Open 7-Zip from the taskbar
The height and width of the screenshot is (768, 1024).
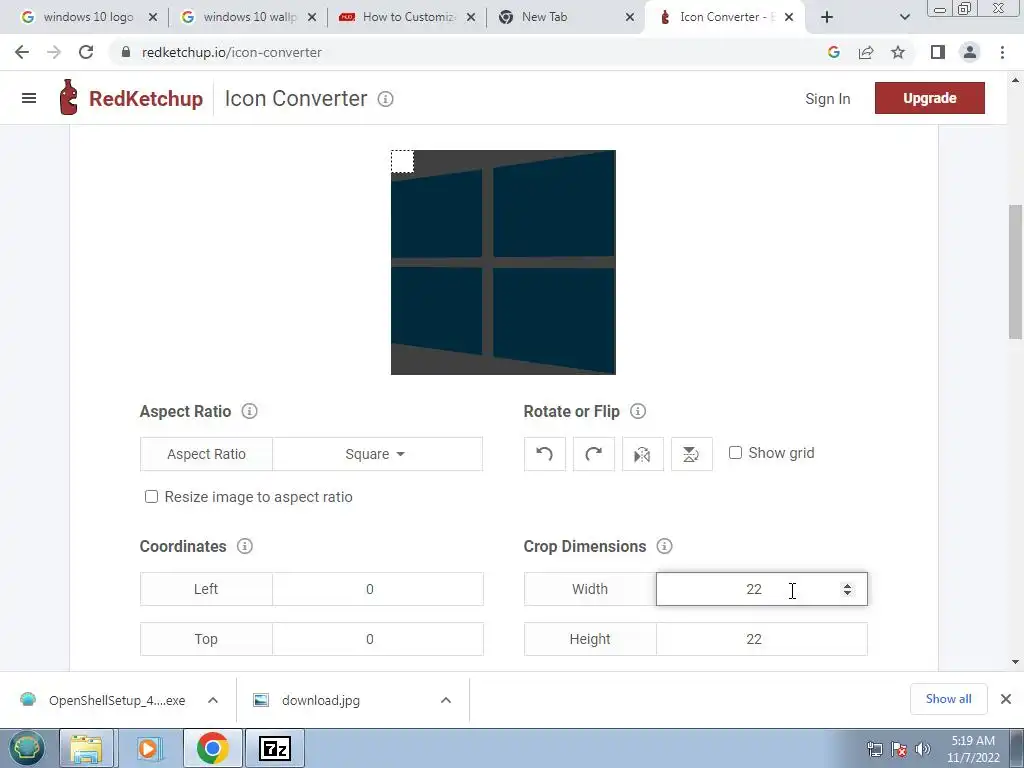[x=274, y=748]
